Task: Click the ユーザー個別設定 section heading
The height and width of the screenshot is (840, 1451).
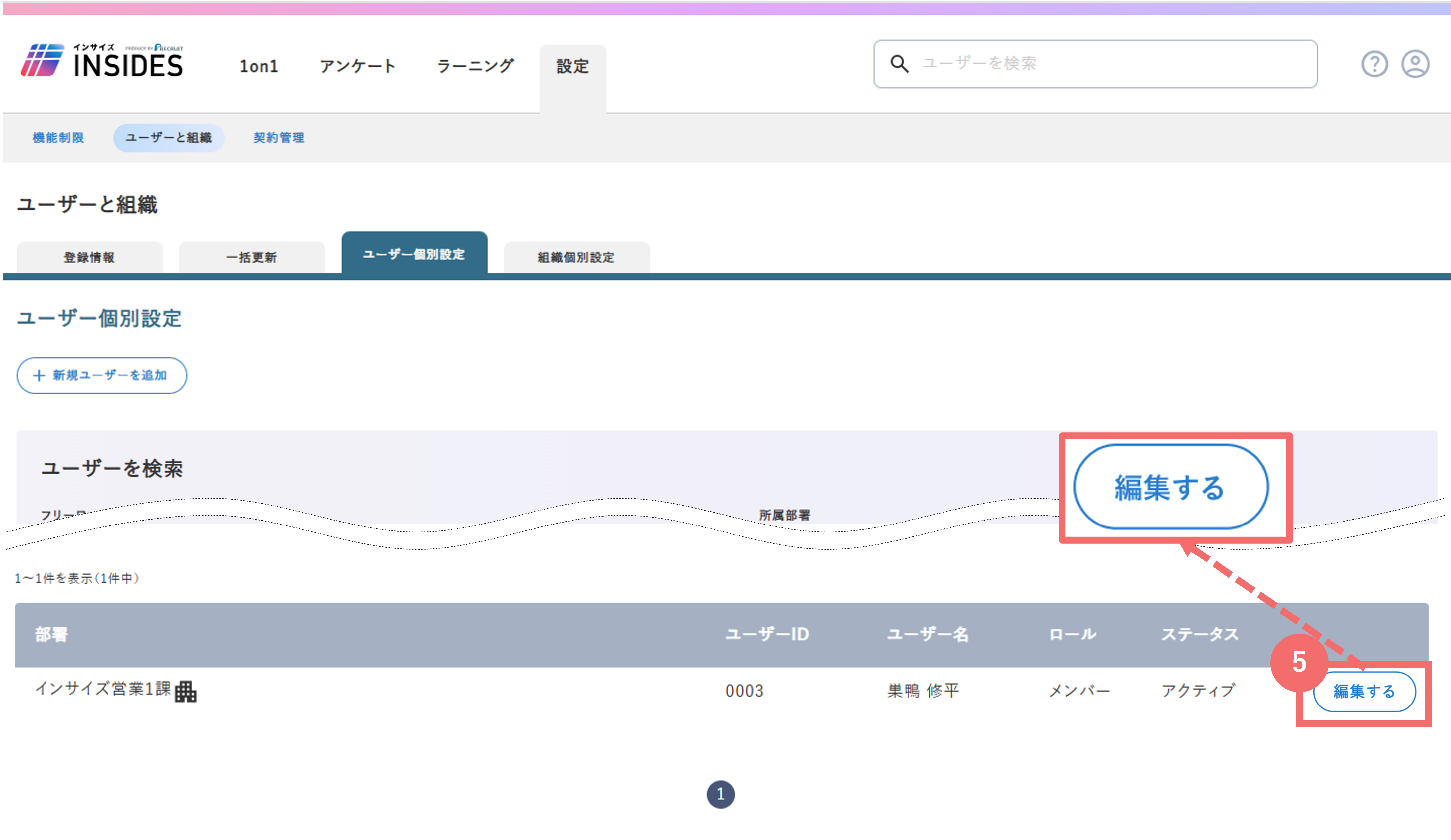Action: (x=99, y=318)
